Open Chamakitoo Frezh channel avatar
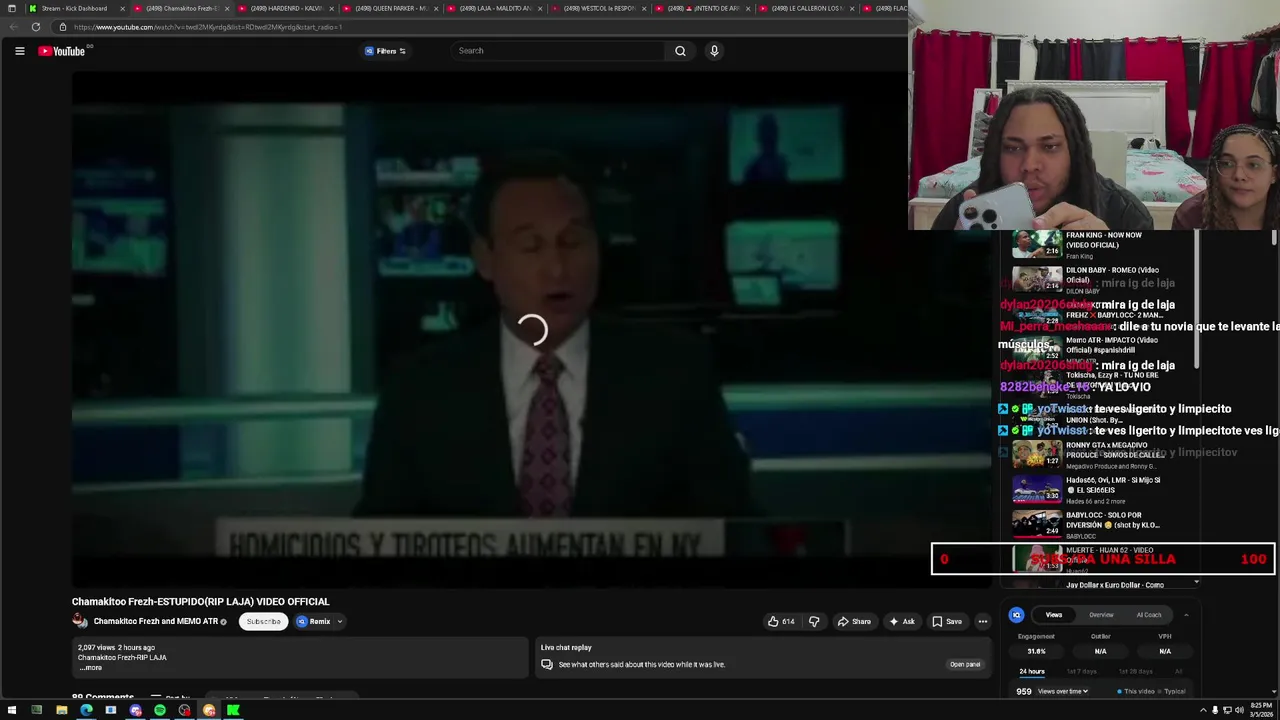1280x720 pixels. click(x=79, y=621)
